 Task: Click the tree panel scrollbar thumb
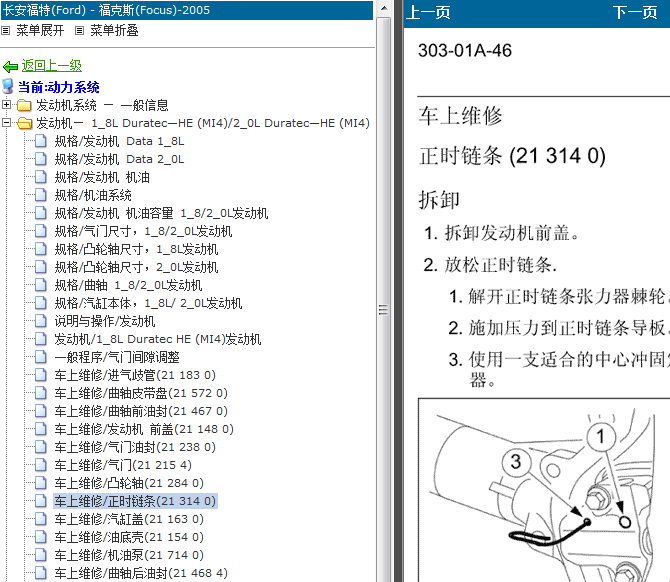click(x=384, y=308)
